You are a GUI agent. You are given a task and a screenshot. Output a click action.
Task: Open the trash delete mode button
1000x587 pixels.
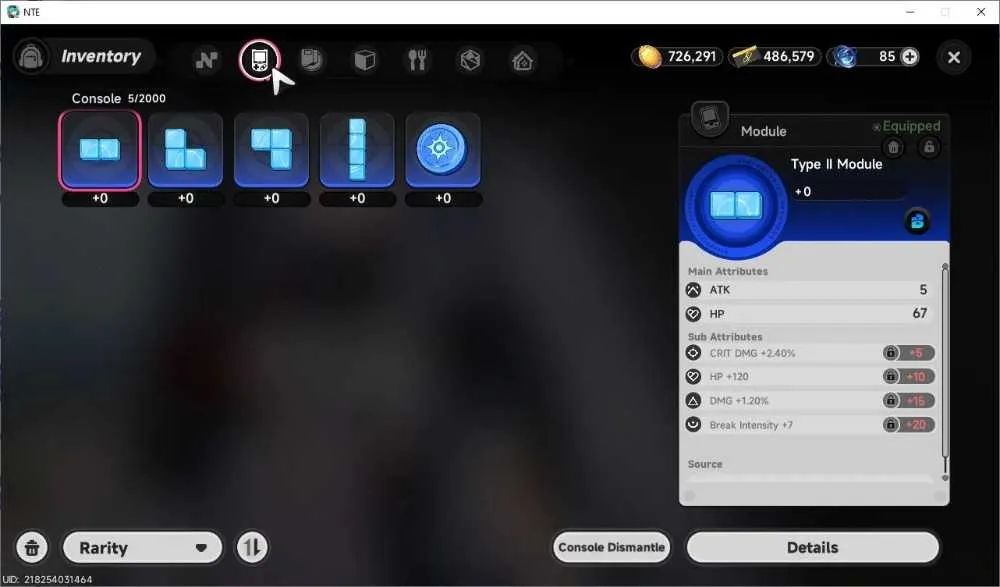click(32, 547)
